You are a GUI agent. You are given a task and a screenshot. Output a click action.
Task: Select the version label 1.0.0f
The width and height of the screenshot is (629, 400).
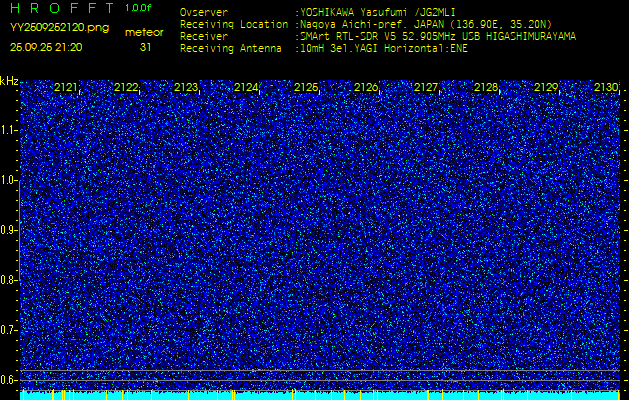point(138,8)
